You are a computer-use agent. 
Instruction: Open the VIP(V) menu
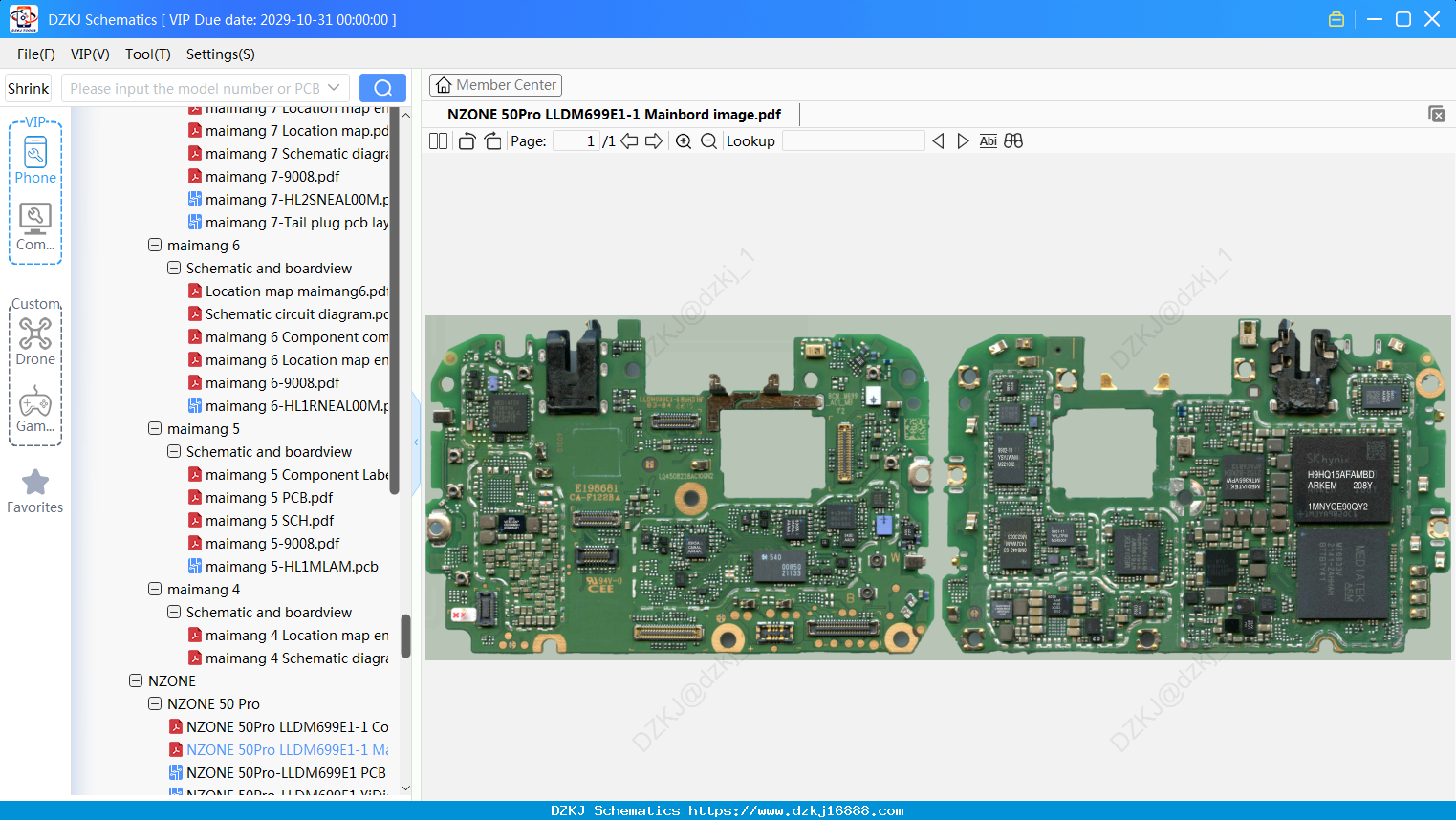pos(90,54)
